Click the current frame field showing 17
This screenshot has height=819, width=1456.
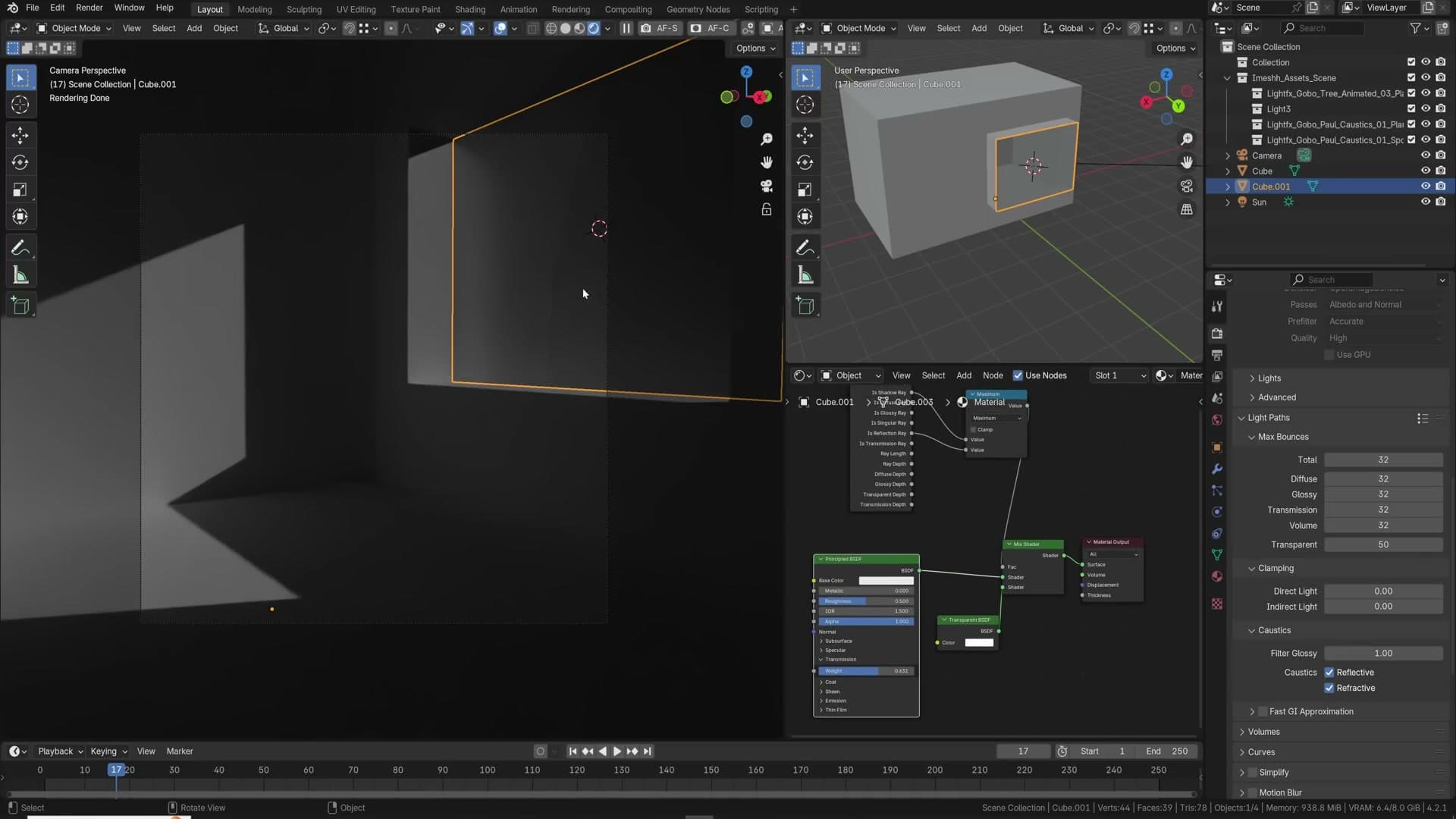pos(1023,752)
